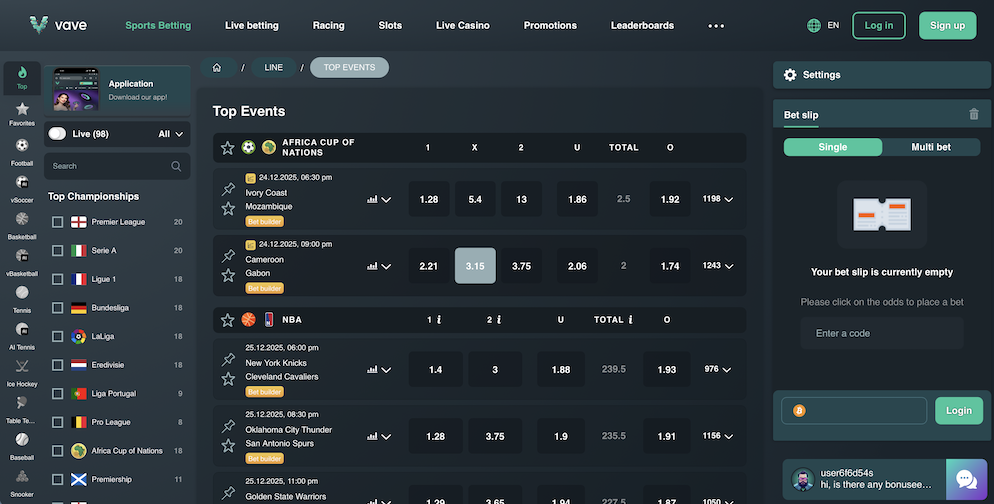The width and height of the screenshot is (994, 504).
Task: Select Ice Hockey in the sidebar
Action: click(x=22, y=372)
